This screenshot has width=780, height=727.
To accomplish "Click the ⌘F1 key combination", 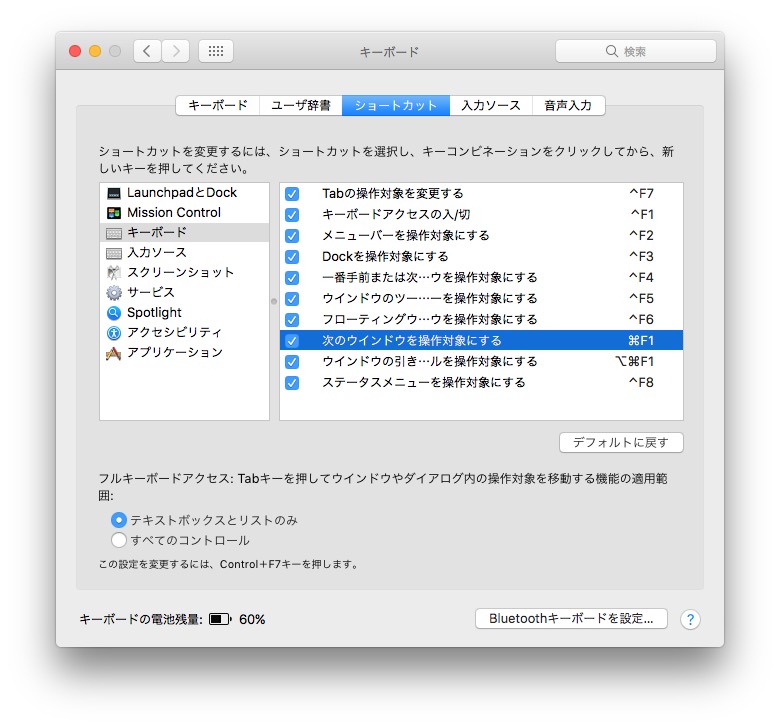I will pos(641,341).
